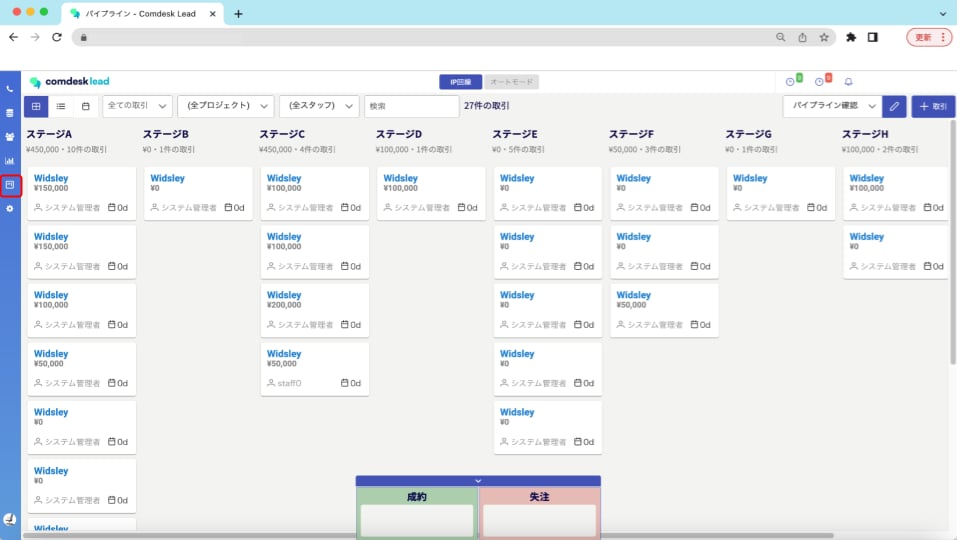Switch to calendar view
The width and height of the screenshot is (960, 540).
tap(86, 107)
